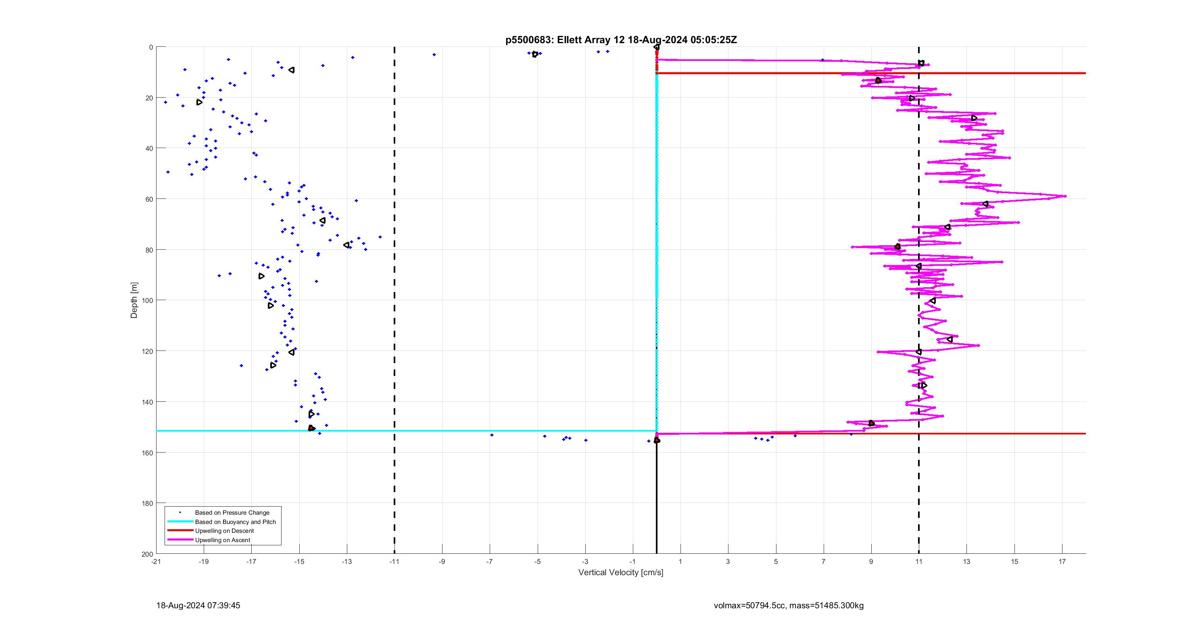This screenshot has width=1200, height=622.
Task: Click x-axis tick label 11
Action: pos(919,562)
